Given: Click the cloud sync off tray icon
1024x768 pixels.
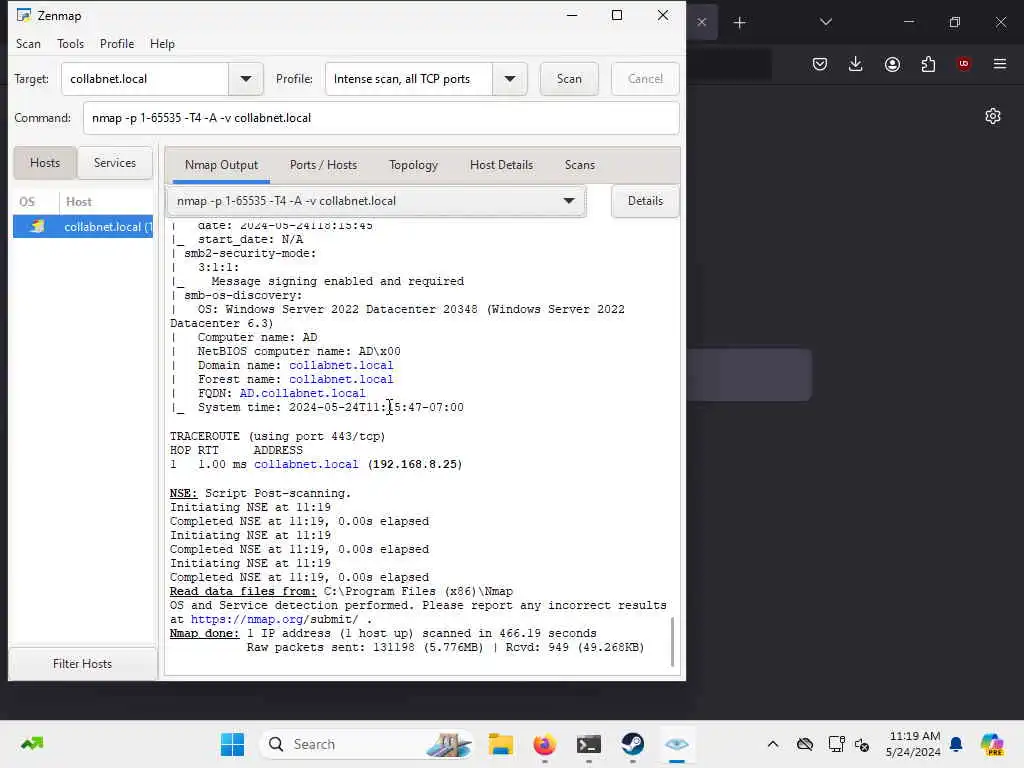Looking at the screenshot, I should pyautogui.click(x=805, y=744).
